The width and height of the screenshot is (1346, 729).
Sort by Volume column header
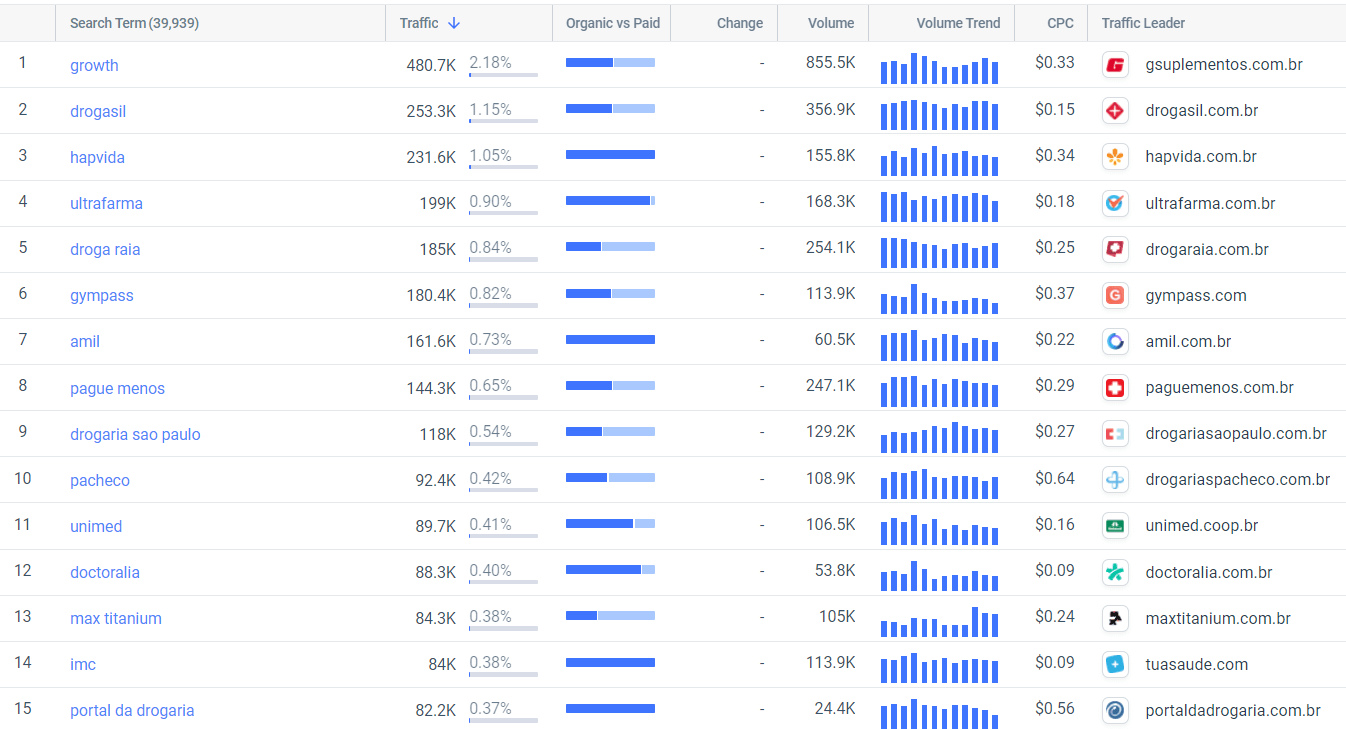pyautogui.click(x=831, y=23)
